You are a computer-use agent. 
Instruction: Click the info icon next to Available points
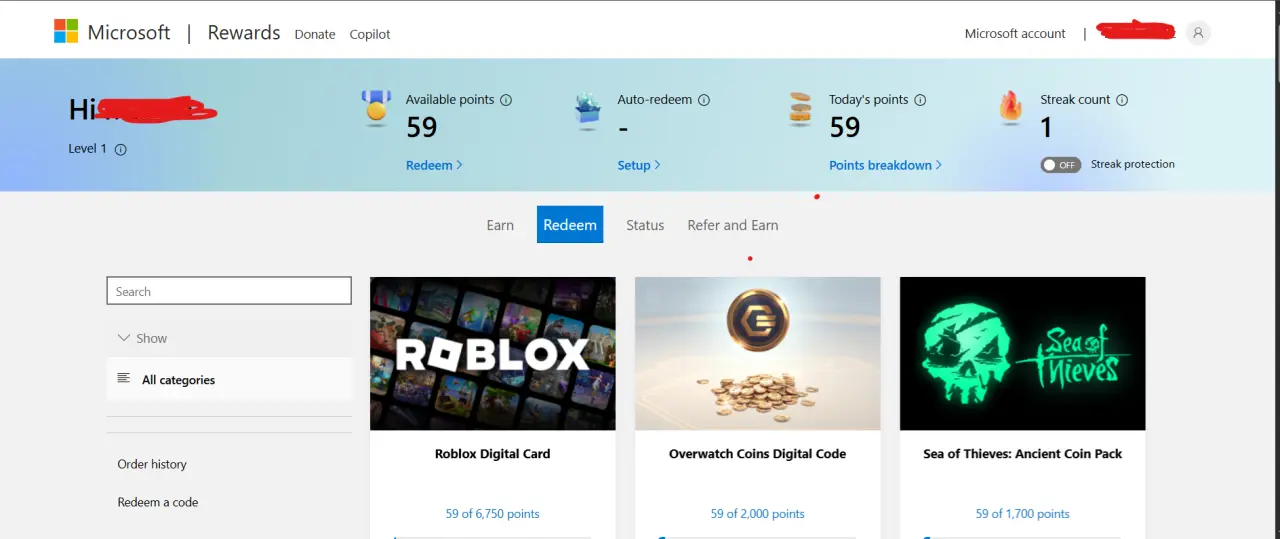point(506,100)
